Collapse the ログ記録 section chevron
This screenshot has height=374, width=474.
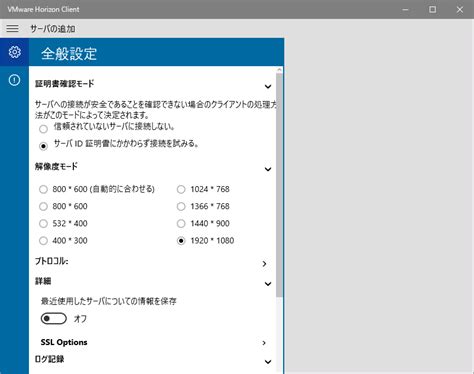coord(268,362)
